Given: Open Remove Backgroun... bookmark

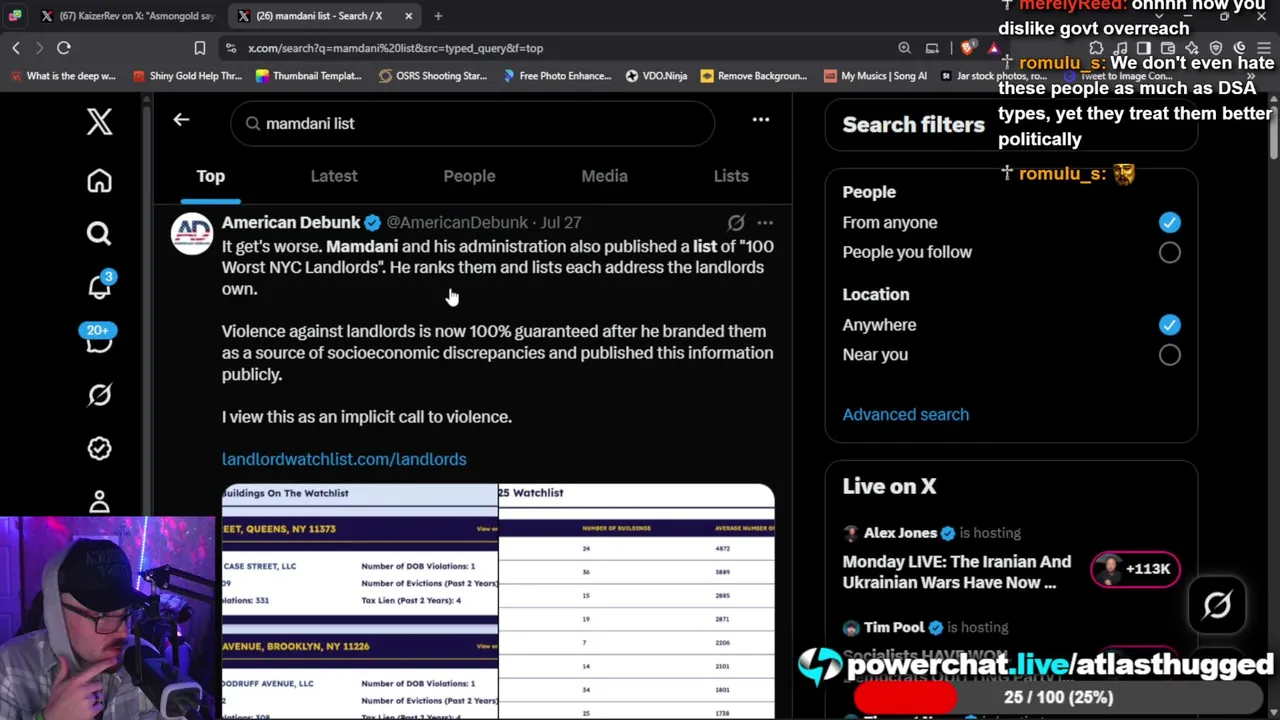Looking at the screenshot, I should 753,76.
